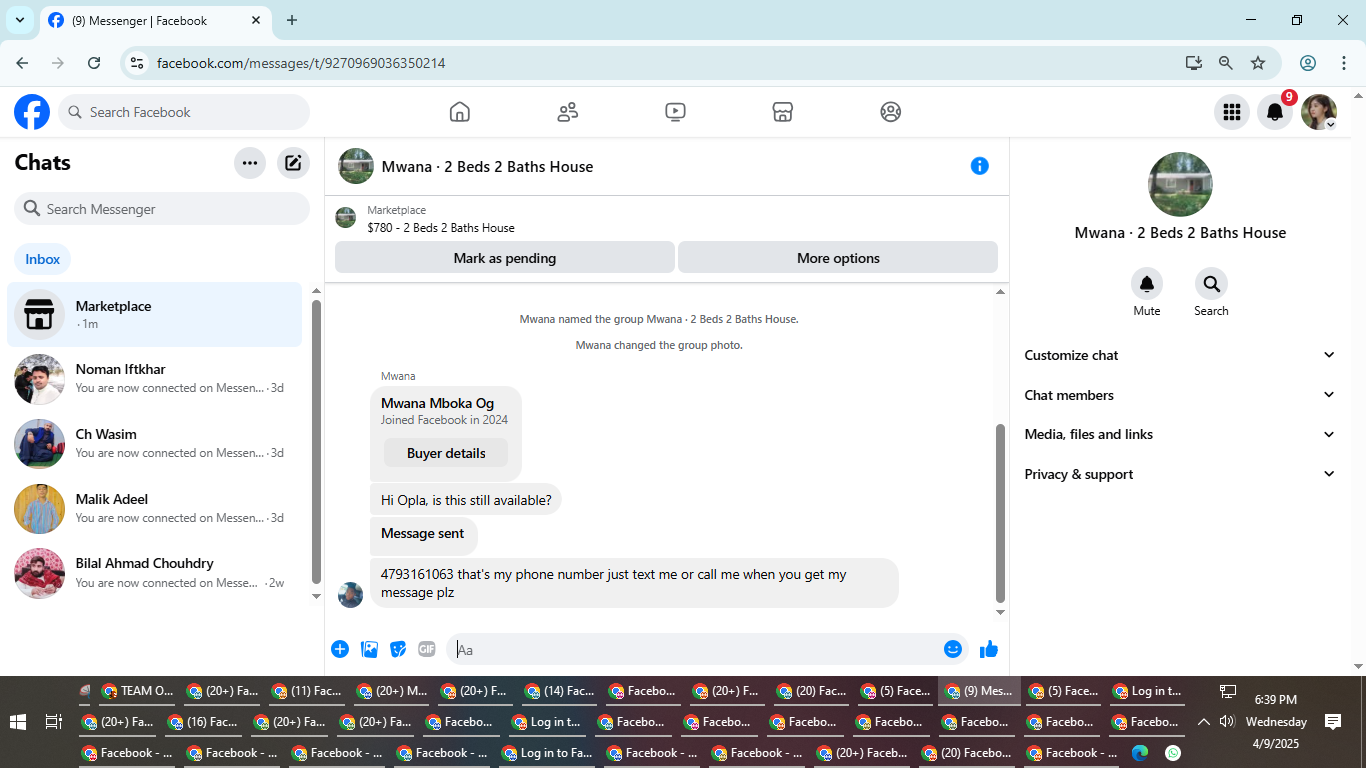View Buyer details

click(x=446, y=453)
